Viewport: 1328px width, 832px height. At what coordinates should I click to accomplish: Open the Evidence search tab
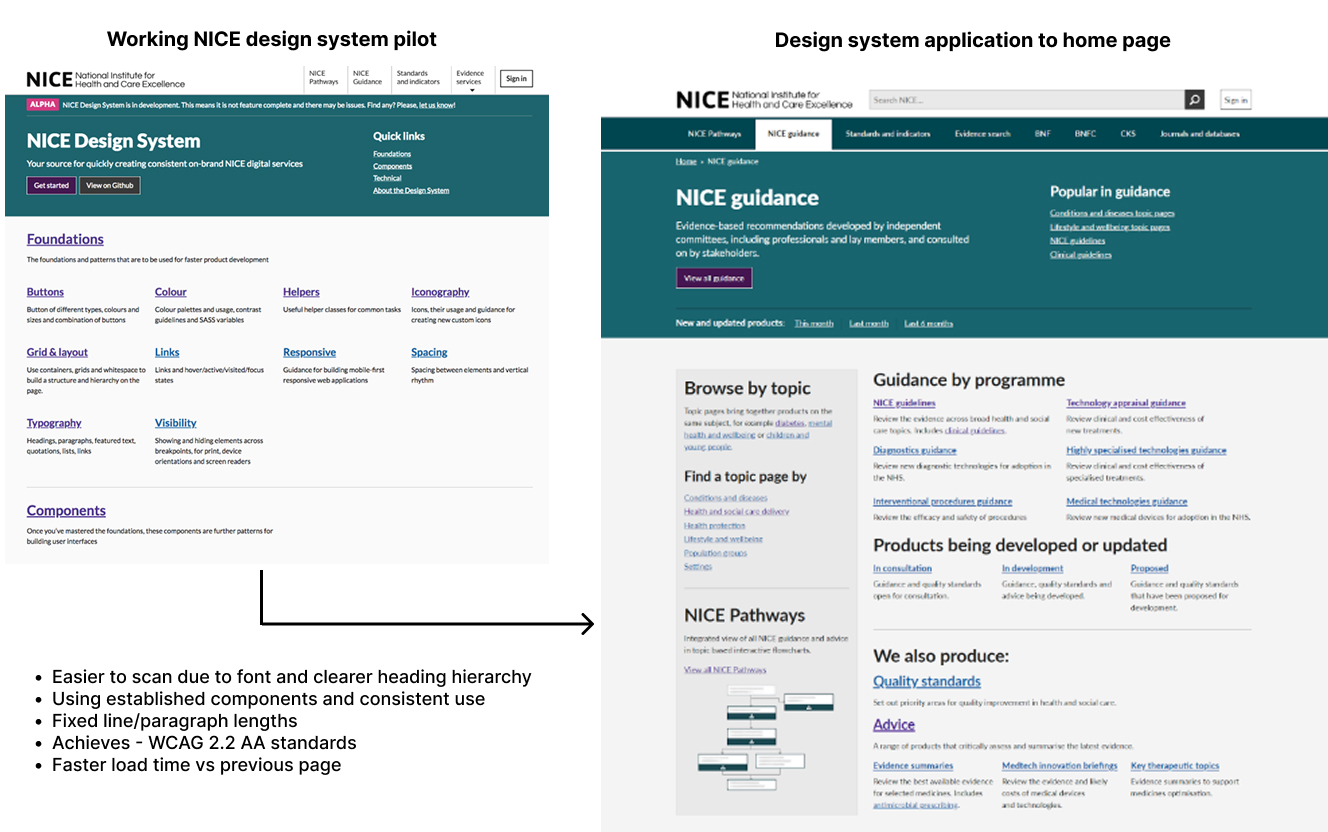[x=983, y=134]
